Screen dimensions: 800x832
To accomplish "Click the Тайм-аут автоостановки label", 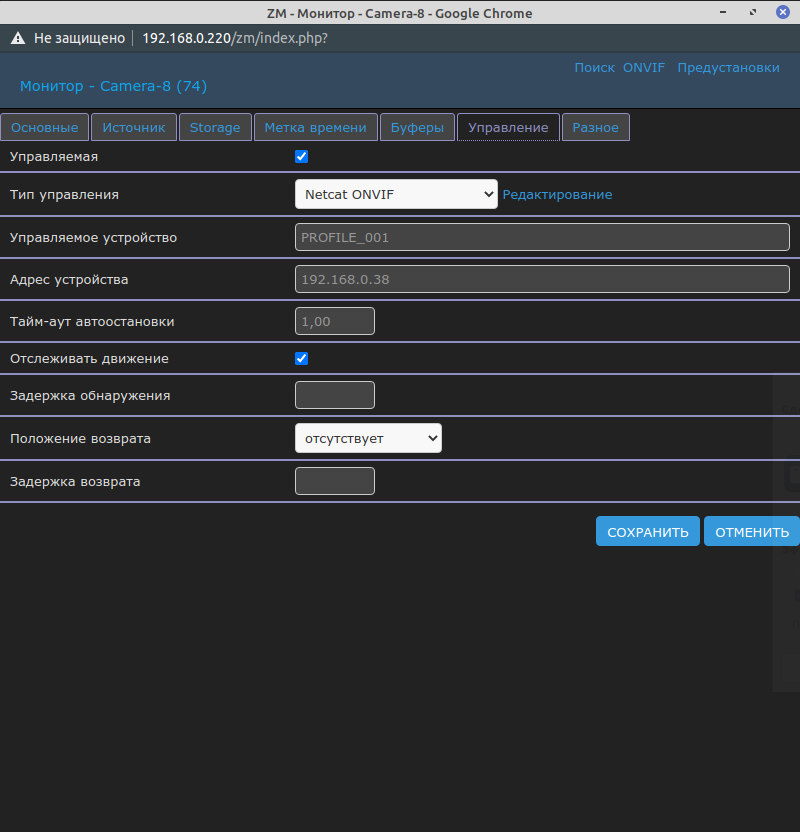I will (x=92, y=322).
